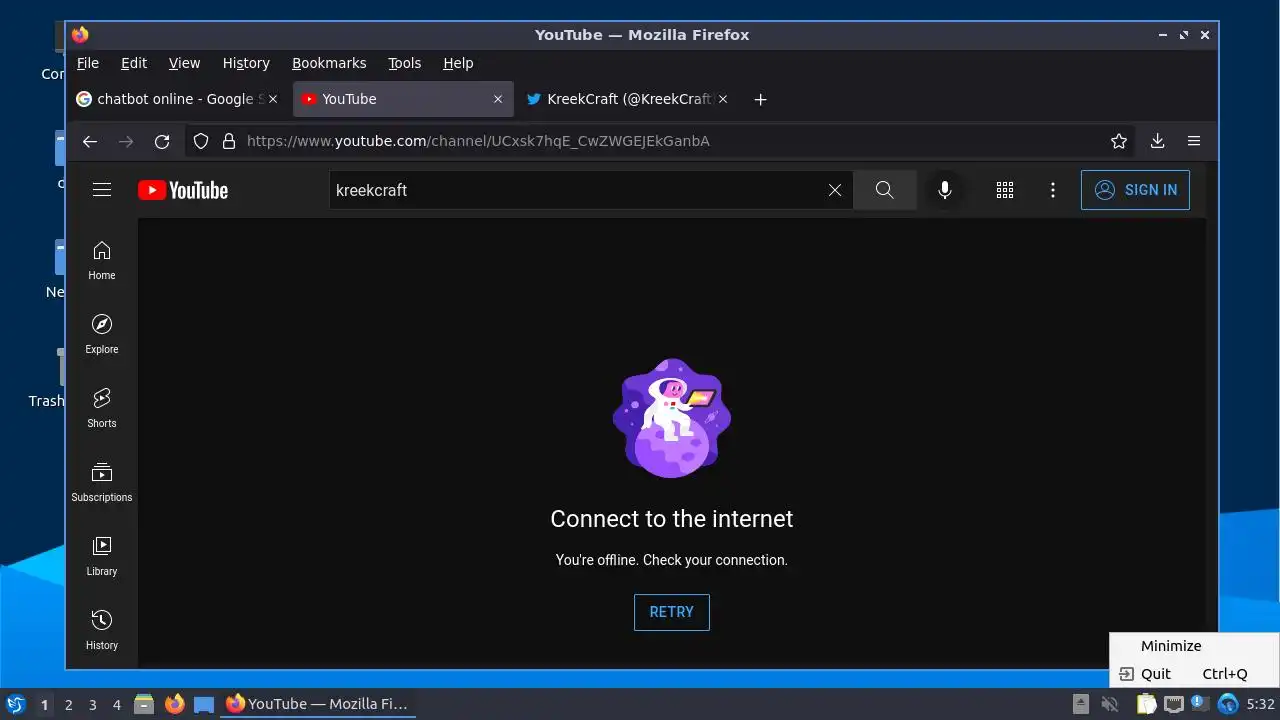Click the site security padlock icon
The height and width of the screenshot is (720, 1280).
point(228,141)
